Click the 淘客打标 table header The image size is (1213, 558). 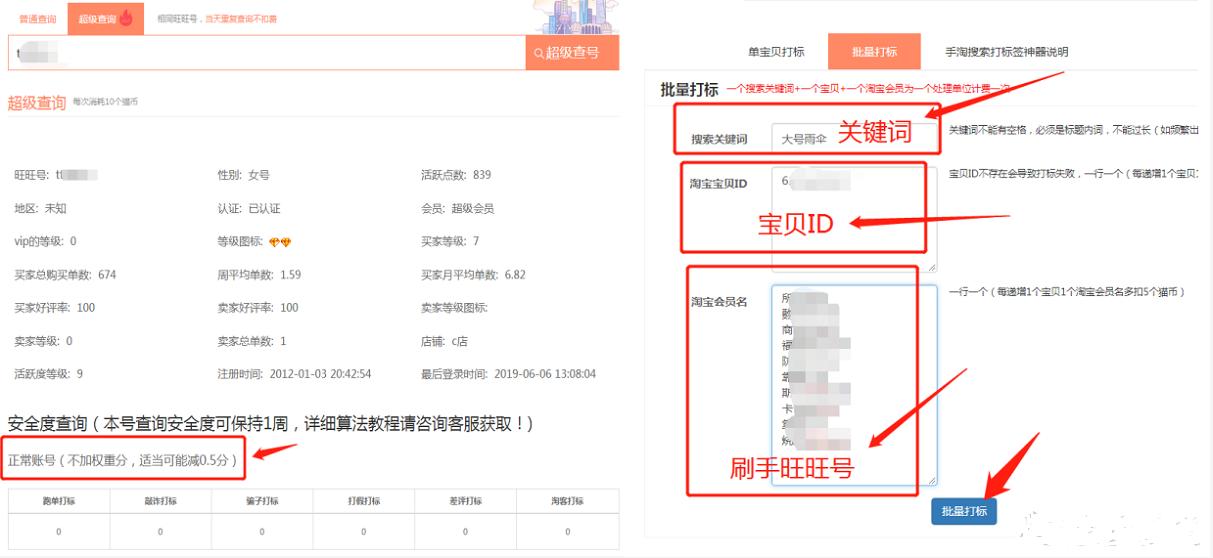point(568,501)
